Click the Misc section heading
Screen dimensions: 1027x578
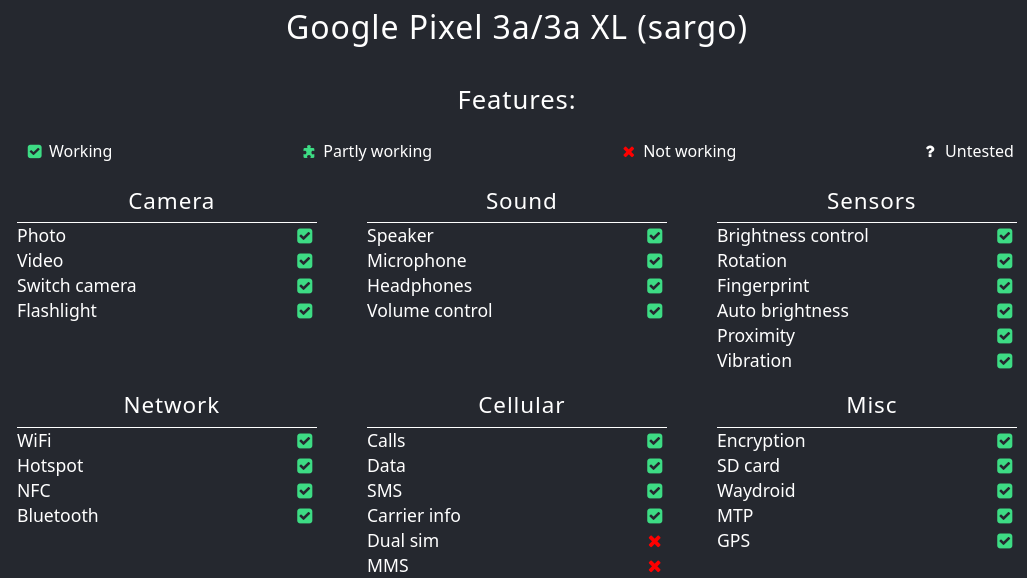[871, 405]
